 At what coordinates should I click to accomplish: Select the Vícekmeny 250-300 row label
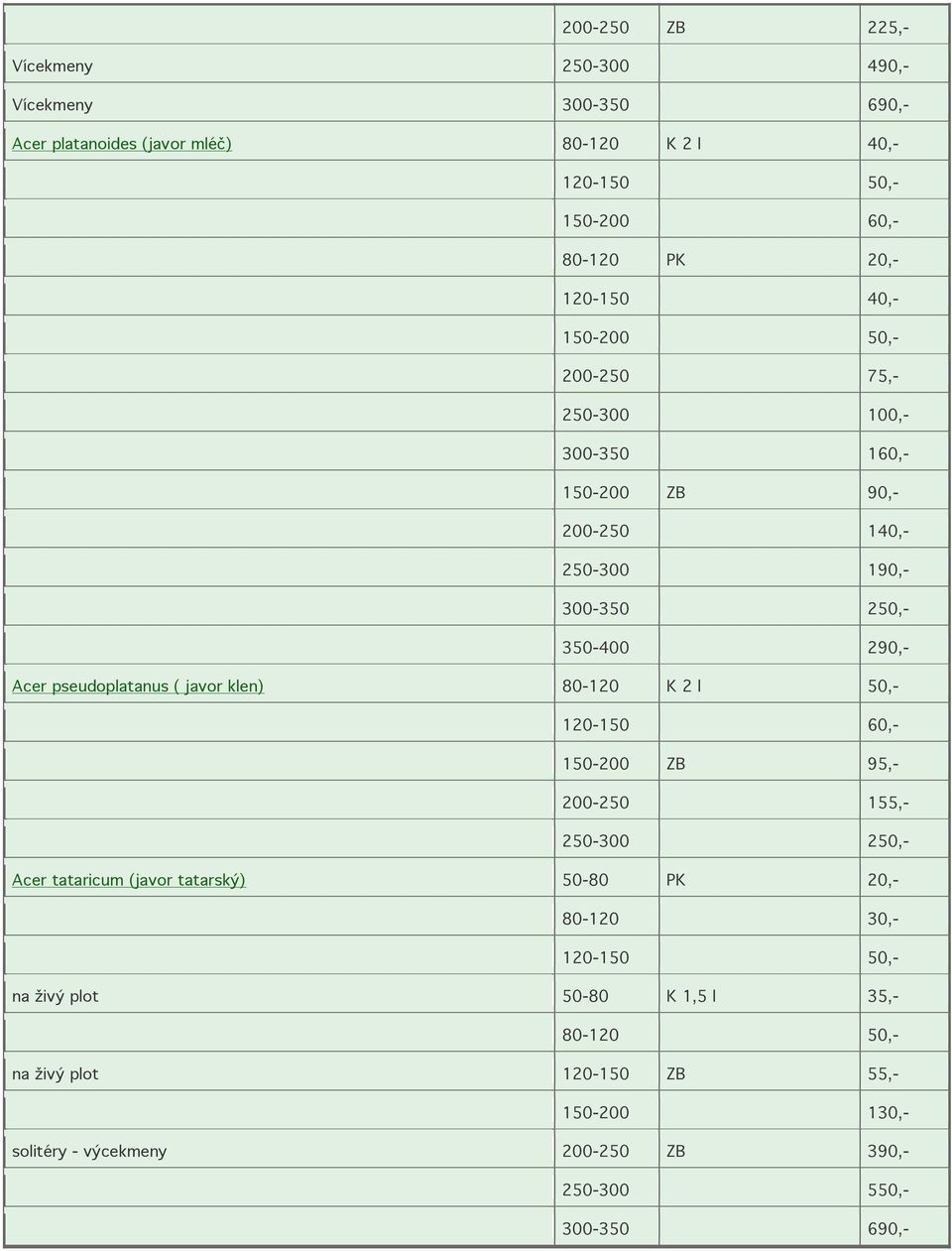[x=53, y=66]
